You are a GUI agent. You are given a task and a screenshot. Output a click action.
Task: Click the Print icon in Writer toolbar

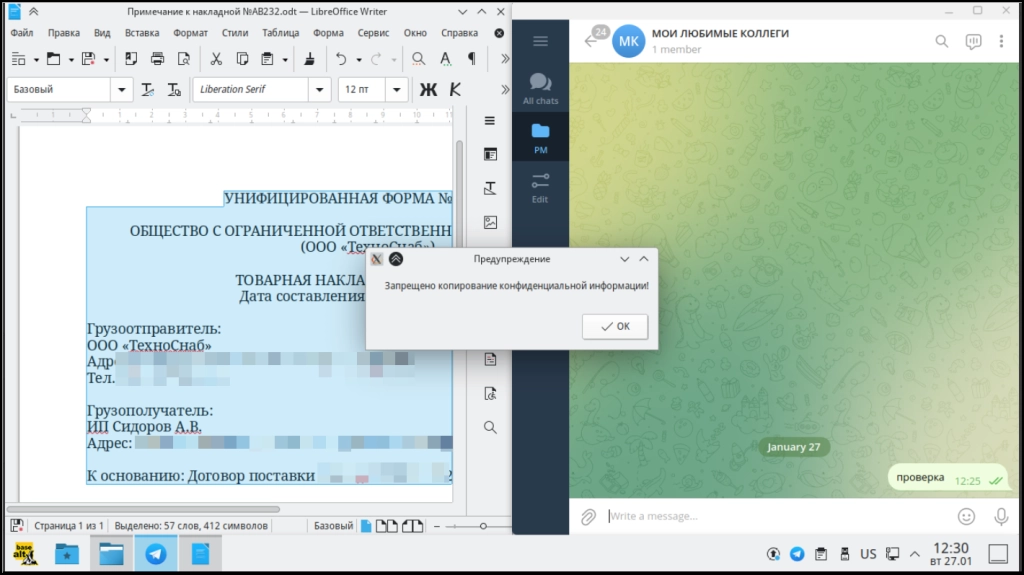click(157, 59)
